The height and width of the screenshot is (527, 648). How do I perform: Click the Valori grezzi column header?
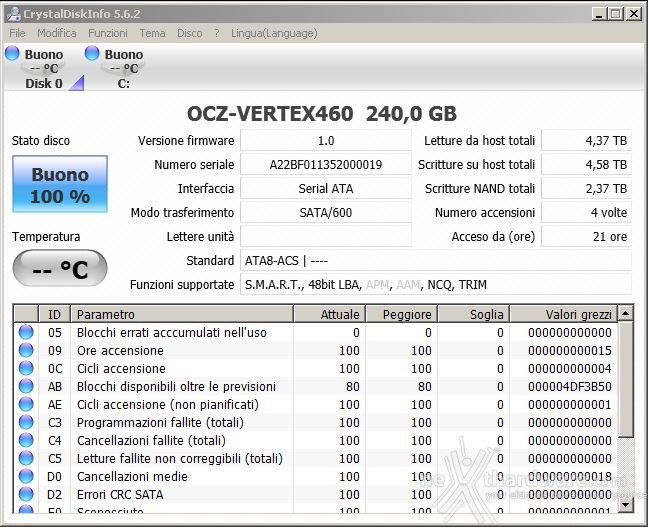564,314
